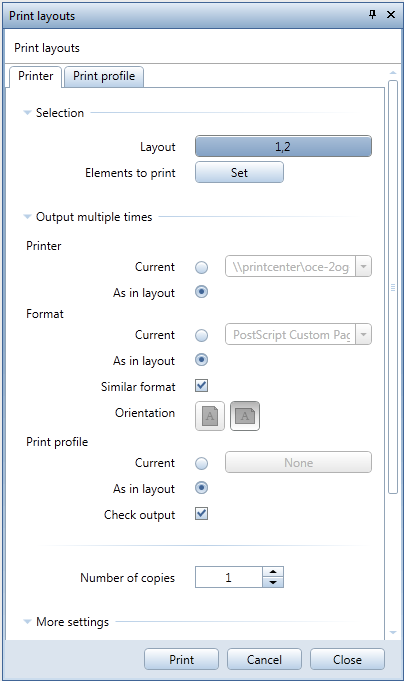Pin the Print layouts panel
Screen dimensions: 404x681
pos(372,14)
